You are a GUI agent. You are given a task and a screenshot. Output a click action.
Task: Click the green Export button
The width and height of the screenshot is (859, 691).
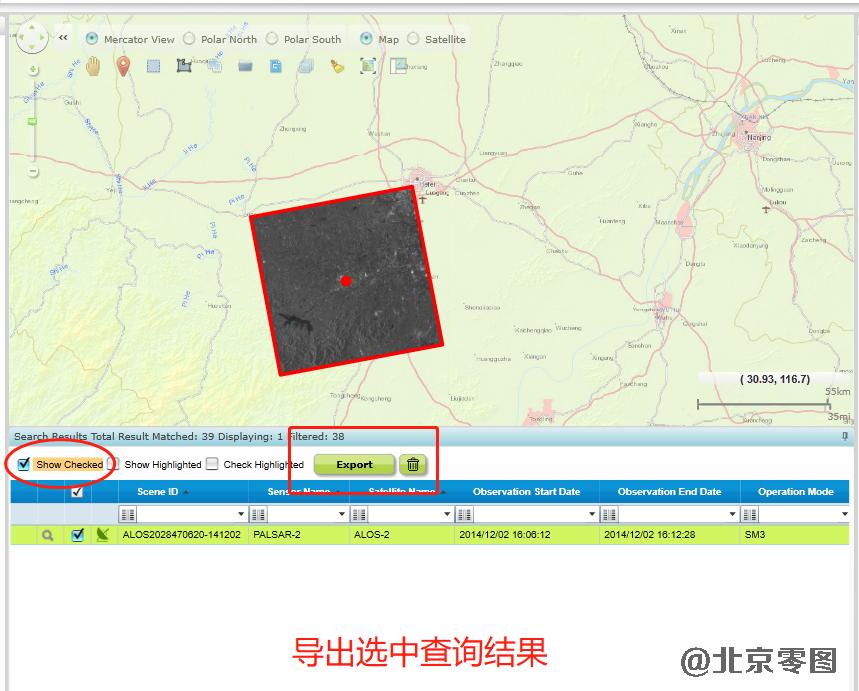[354, 464]
